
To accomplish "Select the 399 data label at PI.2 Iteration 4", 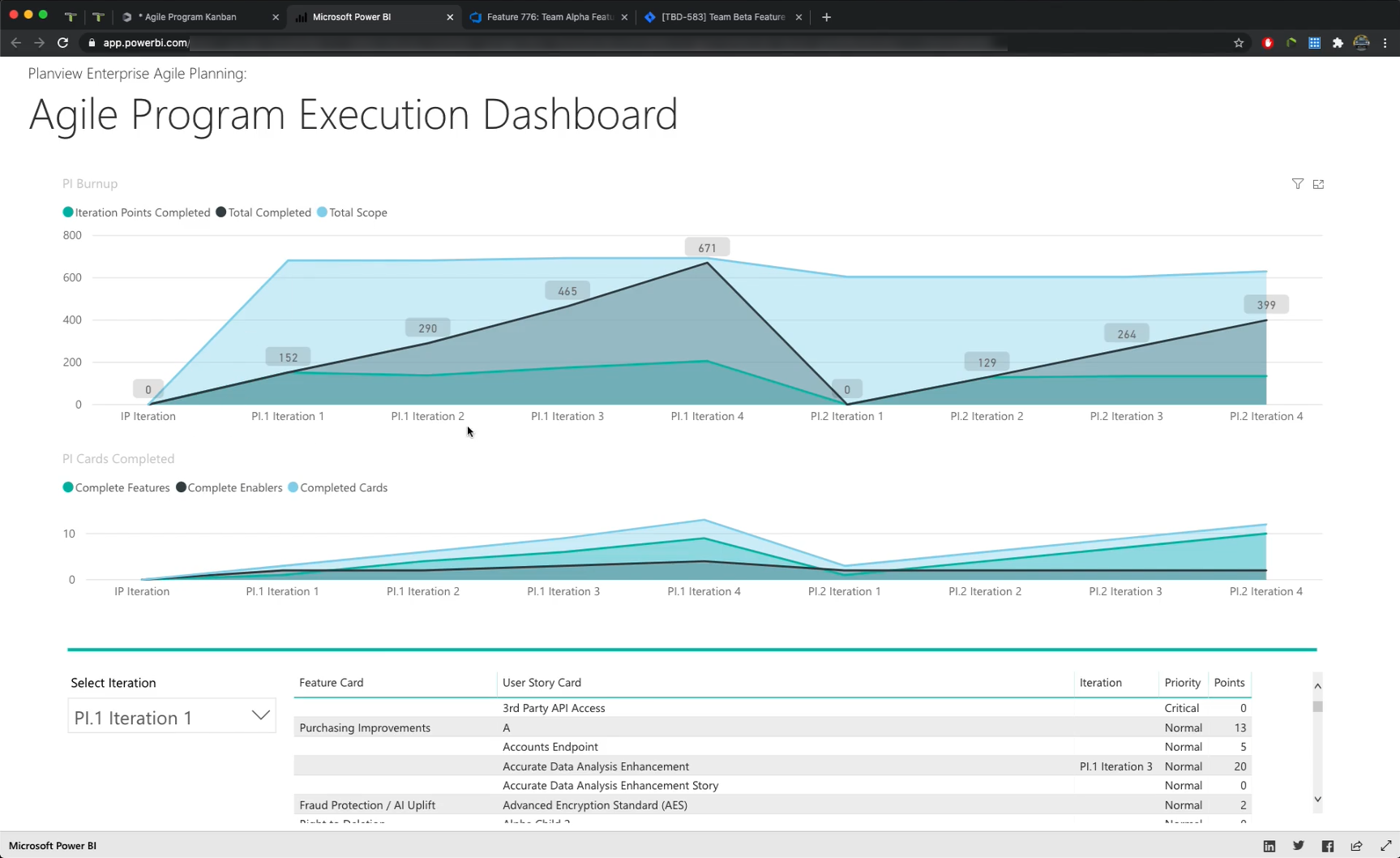I will coord(1266,305).
